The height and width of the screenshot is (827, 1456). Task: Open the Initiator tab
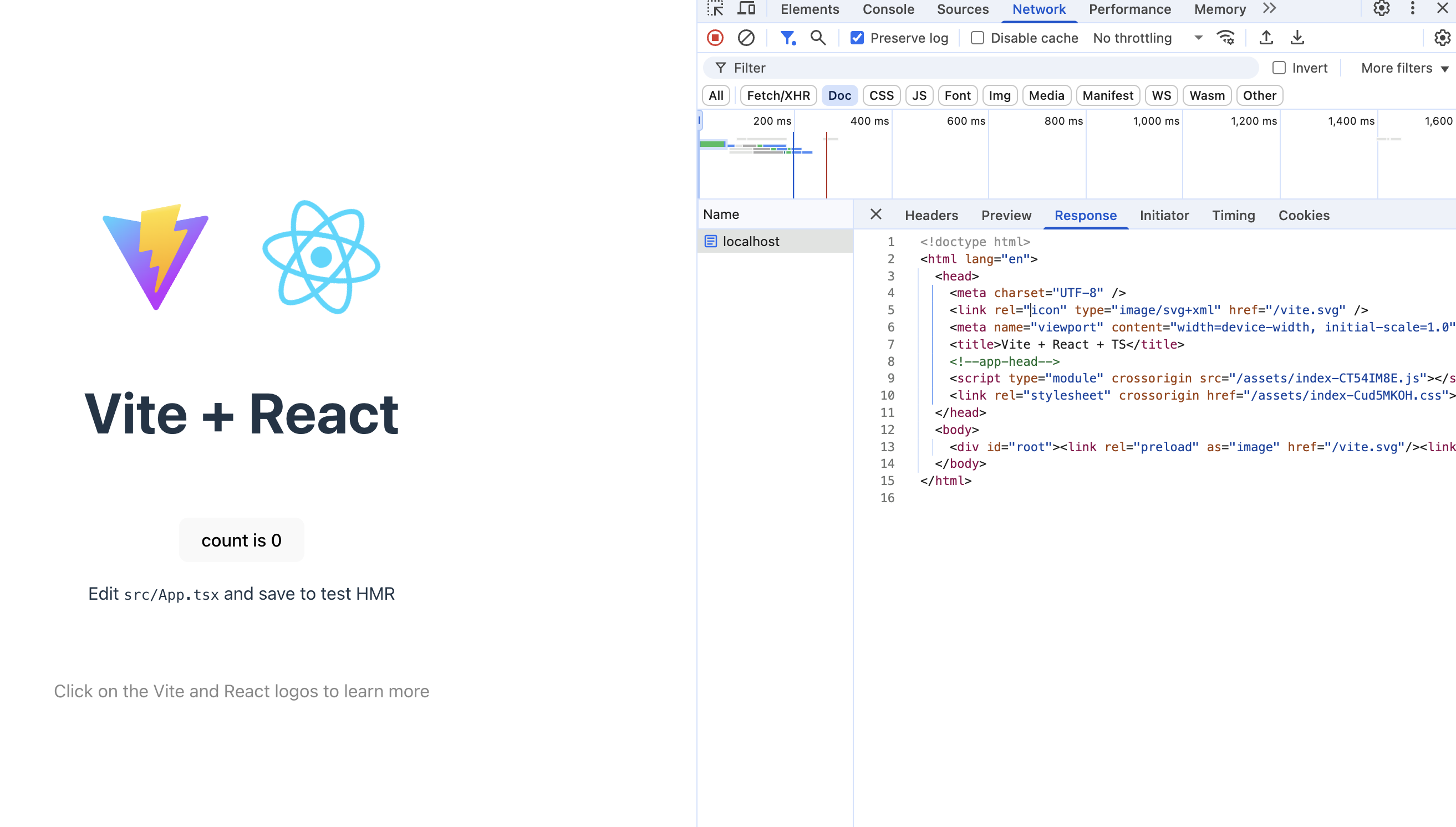click(1164, 215)
